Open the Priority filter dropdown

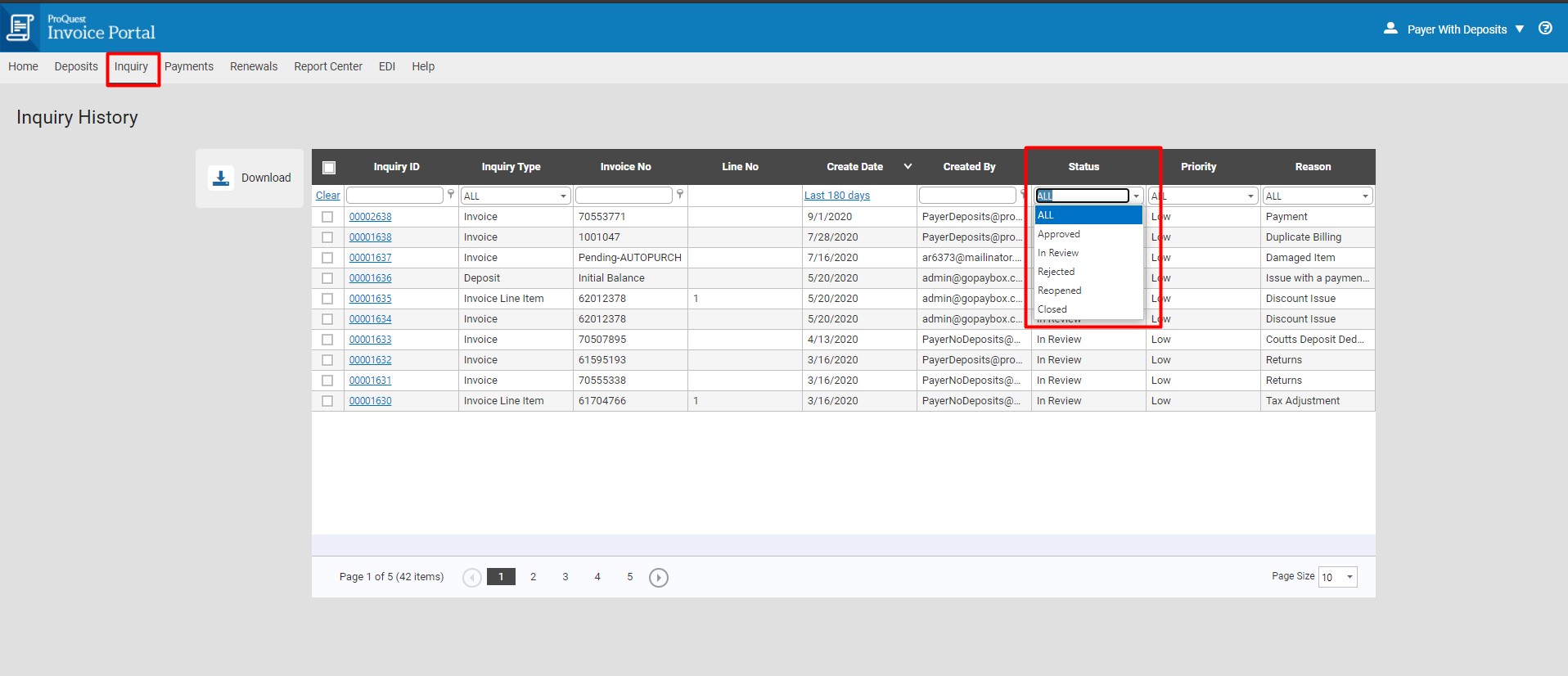tap(1250, 196)
